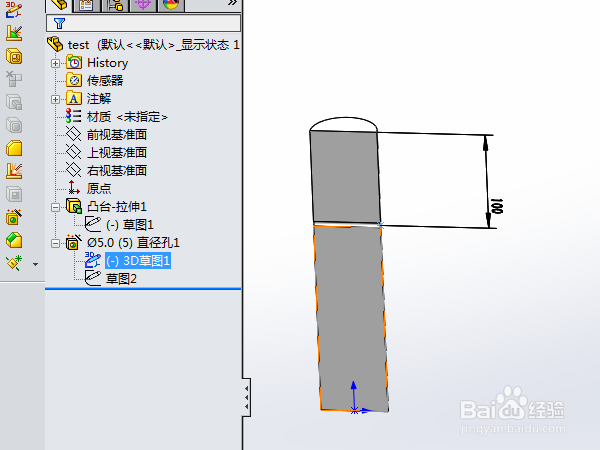Image resolution: width=600 pixels, height=450 pixels.
Task: Click the rapid sketch icon in toolbar
Action: pos(14,171)
